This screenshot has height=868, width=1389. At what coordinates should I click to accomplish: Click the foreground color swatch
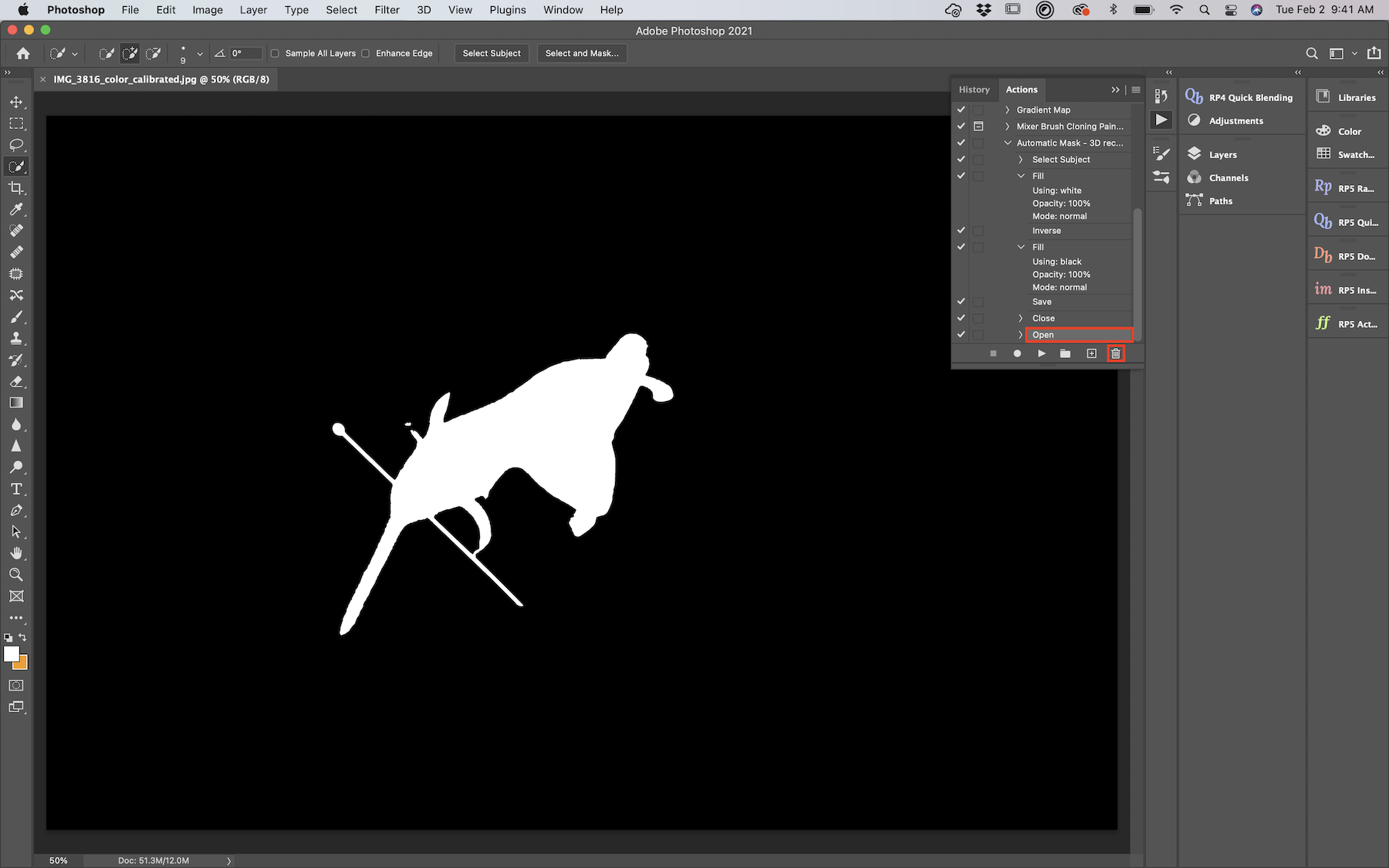pyautogui.click(x=11, y=654)
